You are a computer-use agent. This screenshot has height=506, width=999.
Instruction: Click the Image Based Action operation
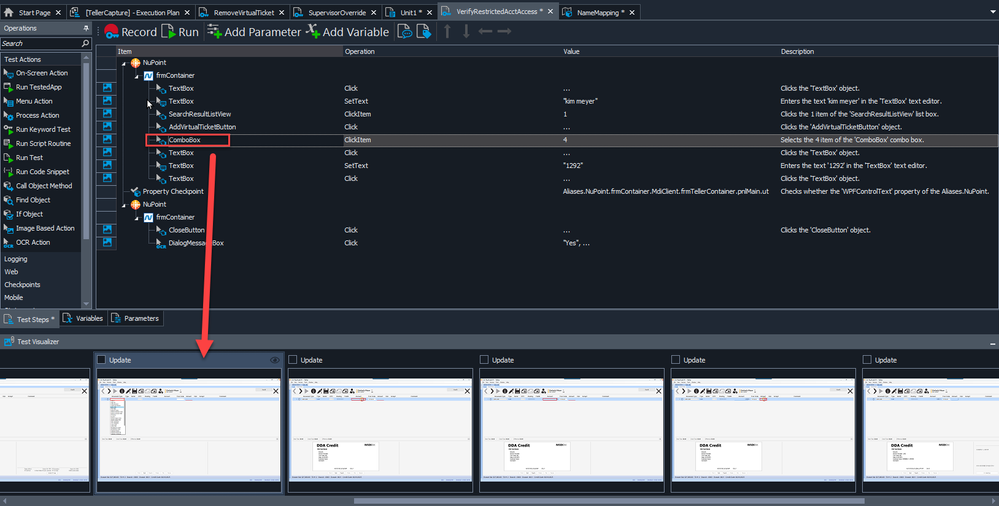[44, 228]
